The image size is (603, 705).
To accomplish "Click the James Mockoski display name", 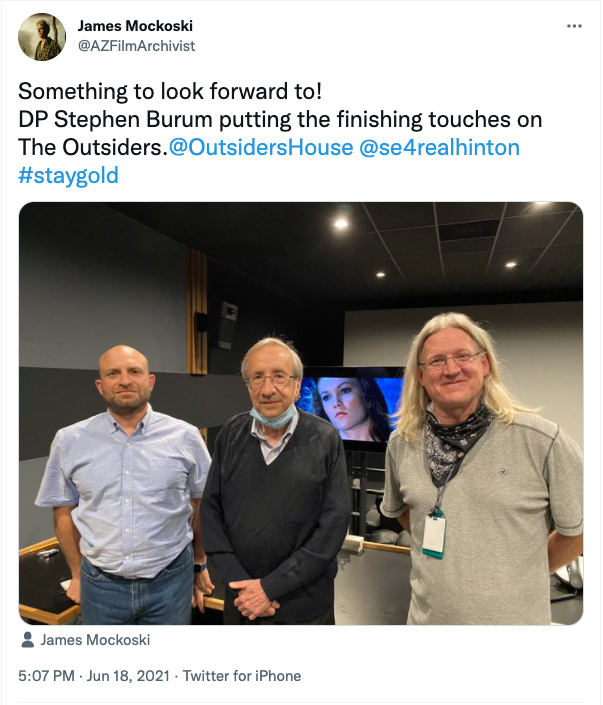I will pos(135,26).
